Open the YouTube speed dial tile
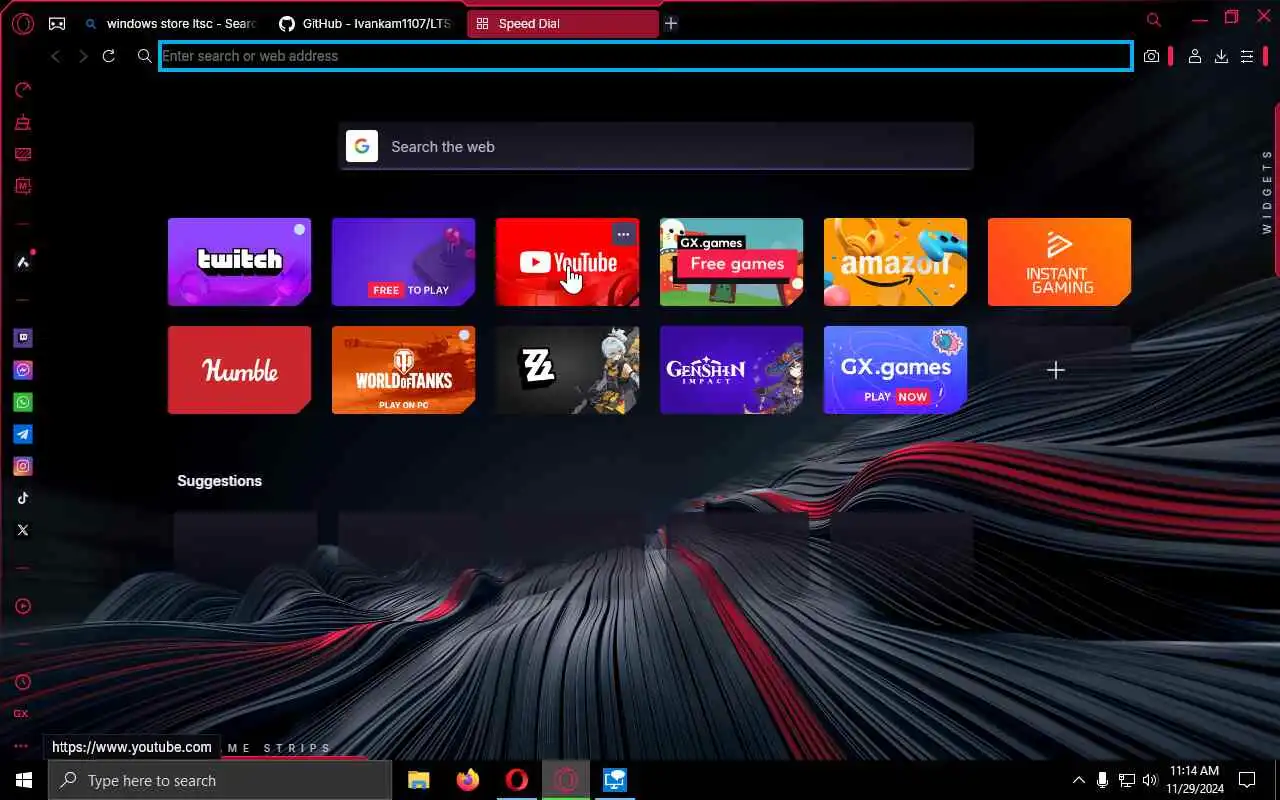This screenshot has height=800, width=1280. pyautogui.click(x=567, y=262)
